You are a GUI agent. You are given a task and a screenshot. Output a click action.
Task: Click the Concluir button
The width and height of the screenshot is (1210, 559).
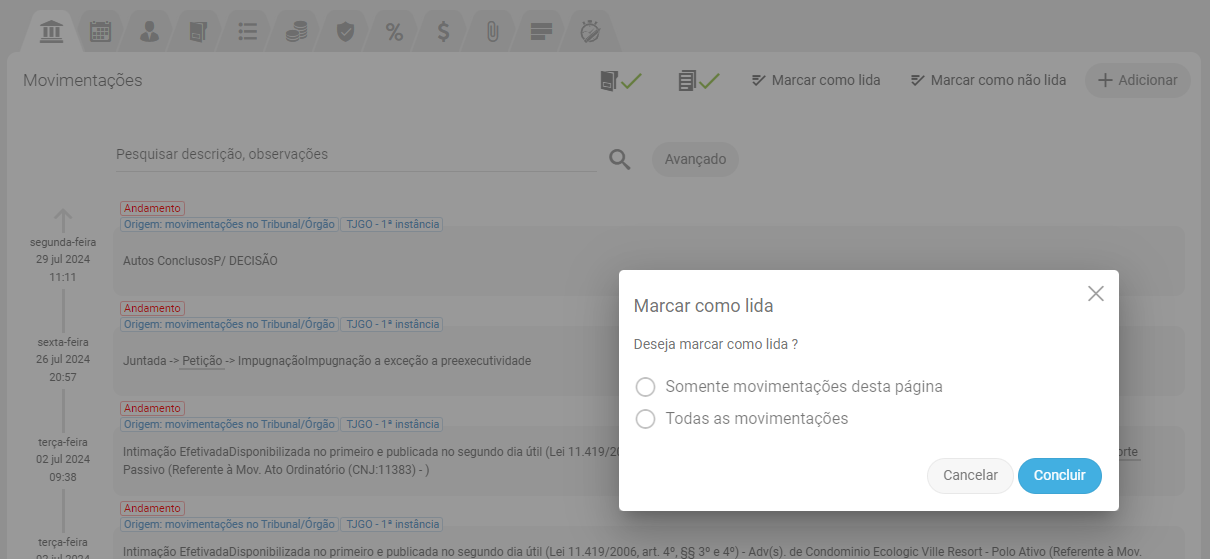pyautogui.click(x=1059, y=476)
